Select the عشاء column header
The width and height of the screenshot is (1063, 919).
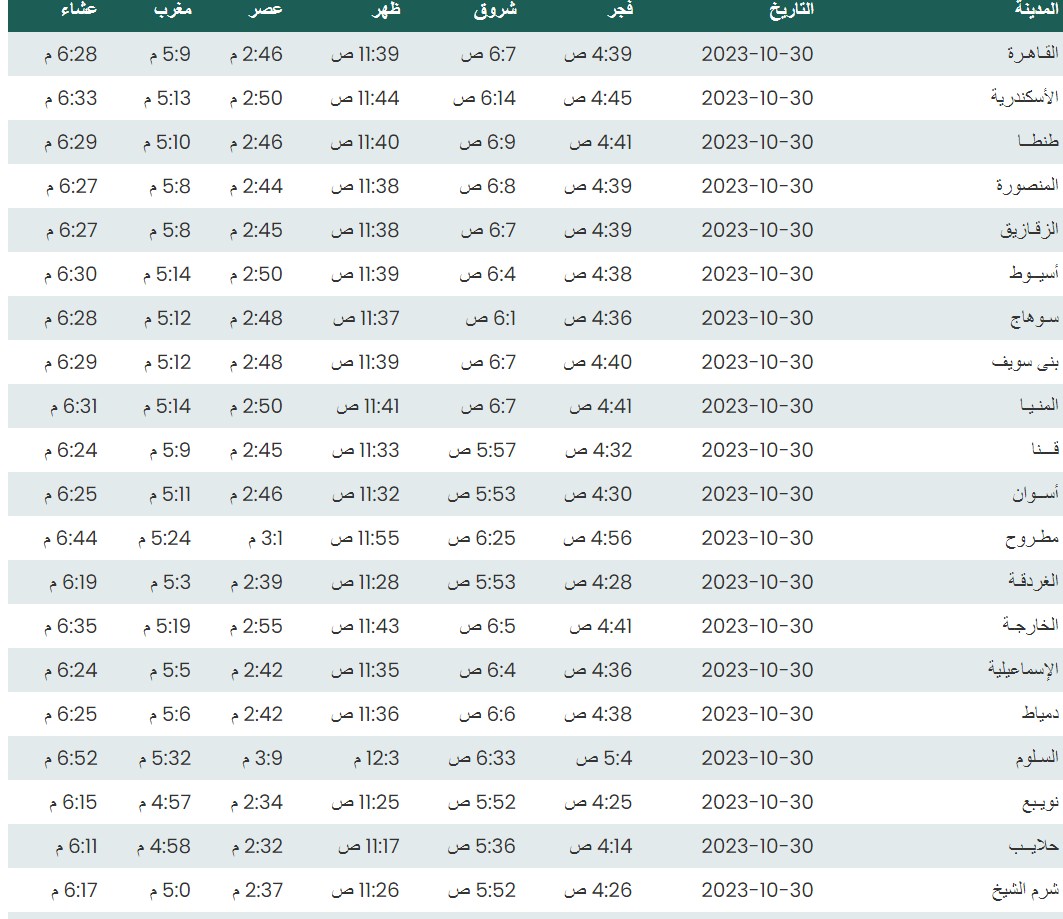[79, 9]
